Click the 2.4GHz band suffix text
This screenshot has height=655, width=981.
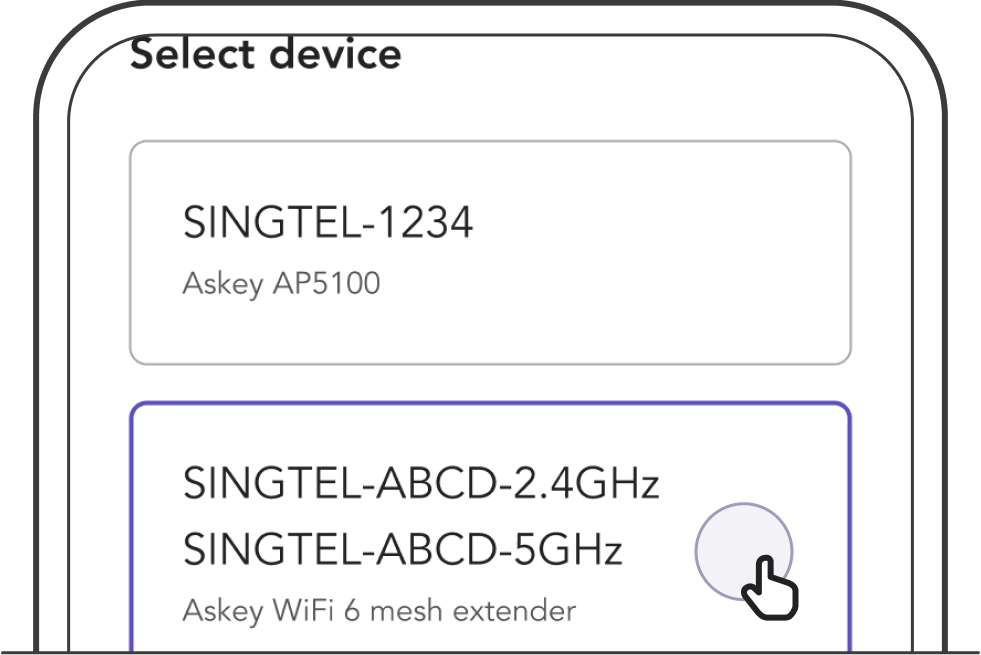tap(586, 483)
